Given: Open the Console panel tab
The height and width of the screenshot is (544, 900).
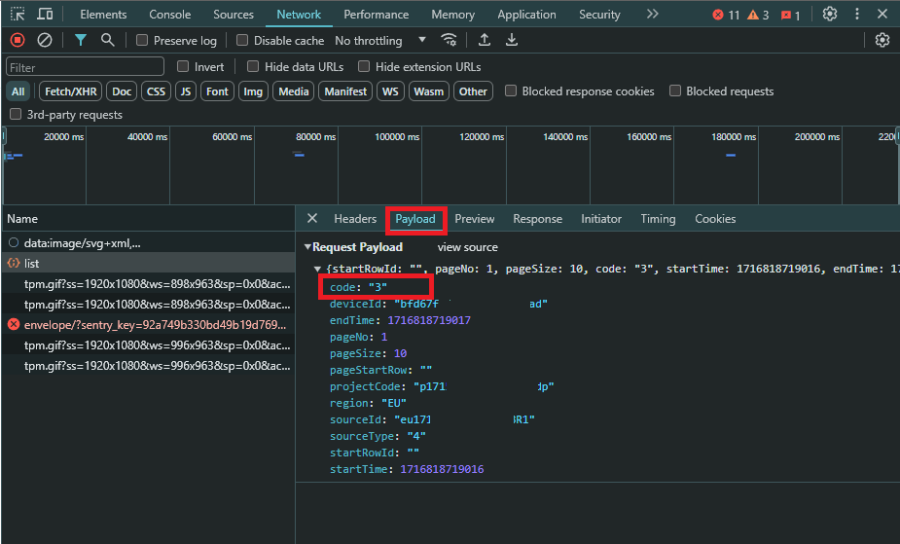Looking at the screenshot, I should (x=170, y=15).
